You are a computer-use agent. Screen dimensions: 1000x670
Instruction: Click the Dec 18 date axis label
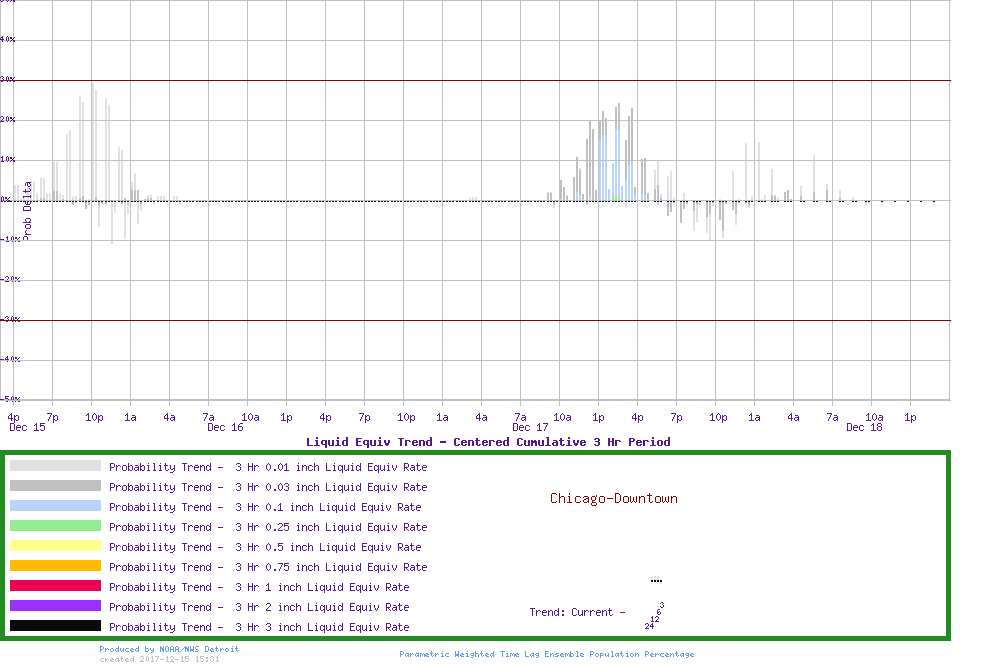point(864,427)
